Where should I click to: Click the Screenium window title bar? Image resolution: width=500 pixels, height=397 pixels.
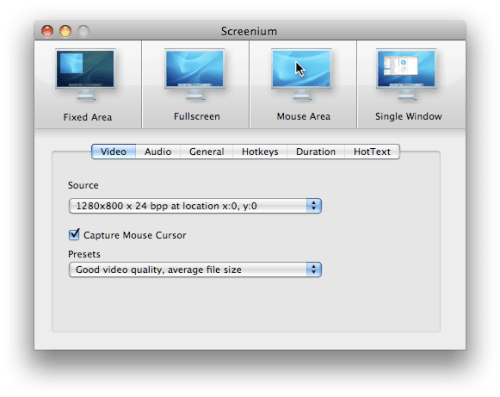249,31
